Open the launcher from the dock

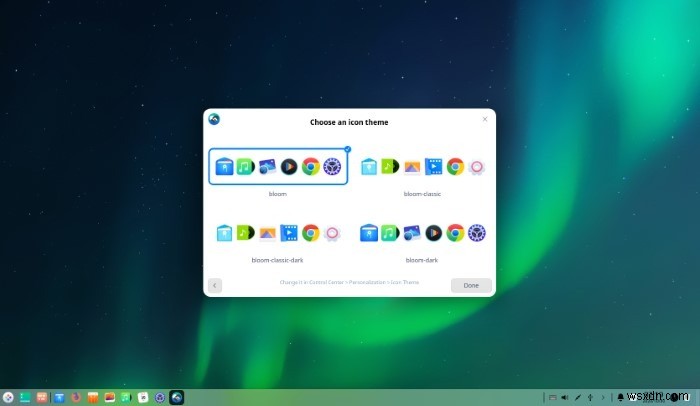8,397
